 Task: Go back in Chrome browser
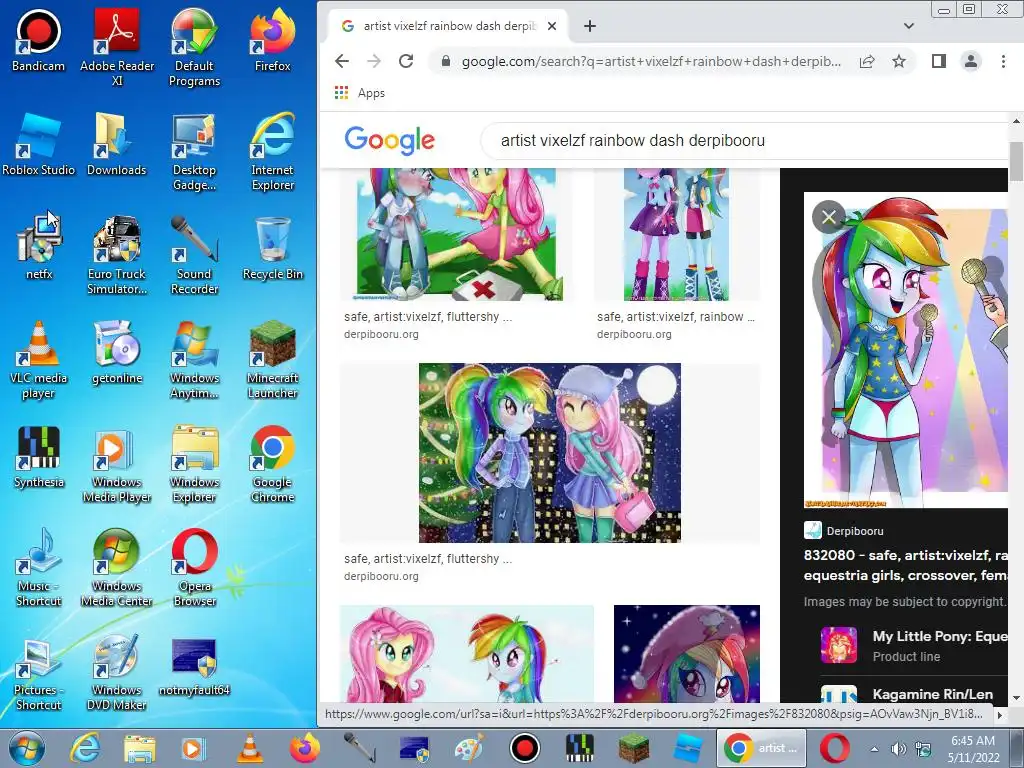[x=342, y=61]
